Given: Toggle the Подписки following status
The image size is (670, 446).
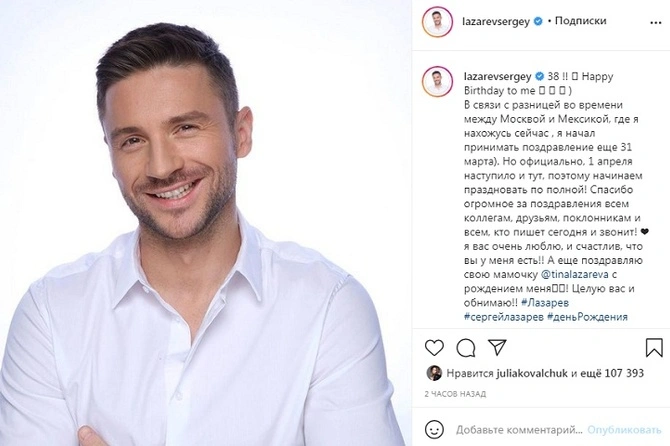Looking at the screenshot, I should click(580, 21).
